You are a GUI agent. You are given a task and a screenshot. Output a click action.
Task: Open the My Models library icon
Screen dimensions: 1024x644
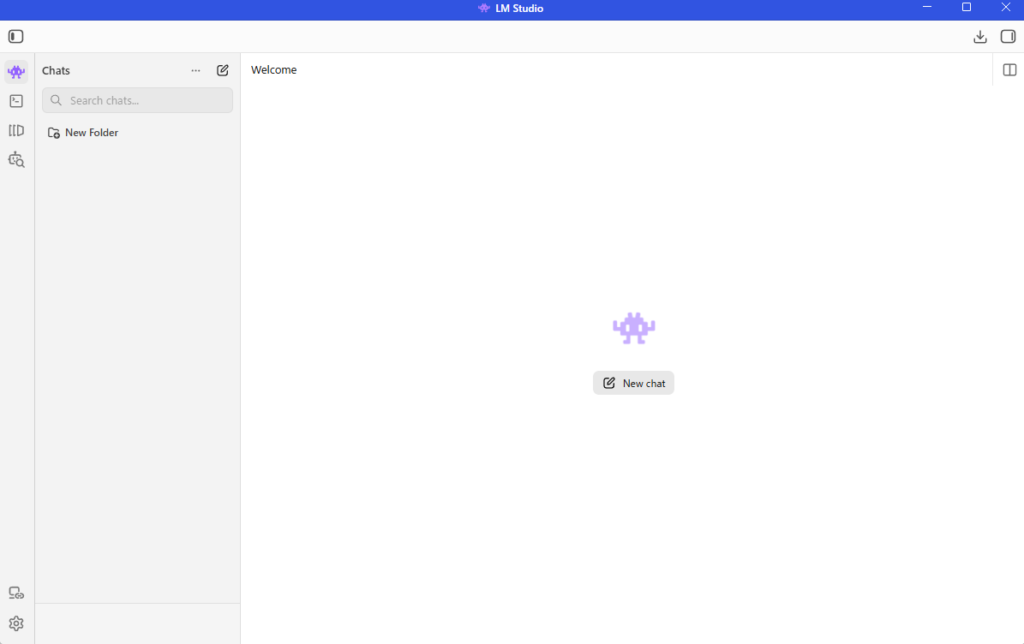click(x=16, y=131)
